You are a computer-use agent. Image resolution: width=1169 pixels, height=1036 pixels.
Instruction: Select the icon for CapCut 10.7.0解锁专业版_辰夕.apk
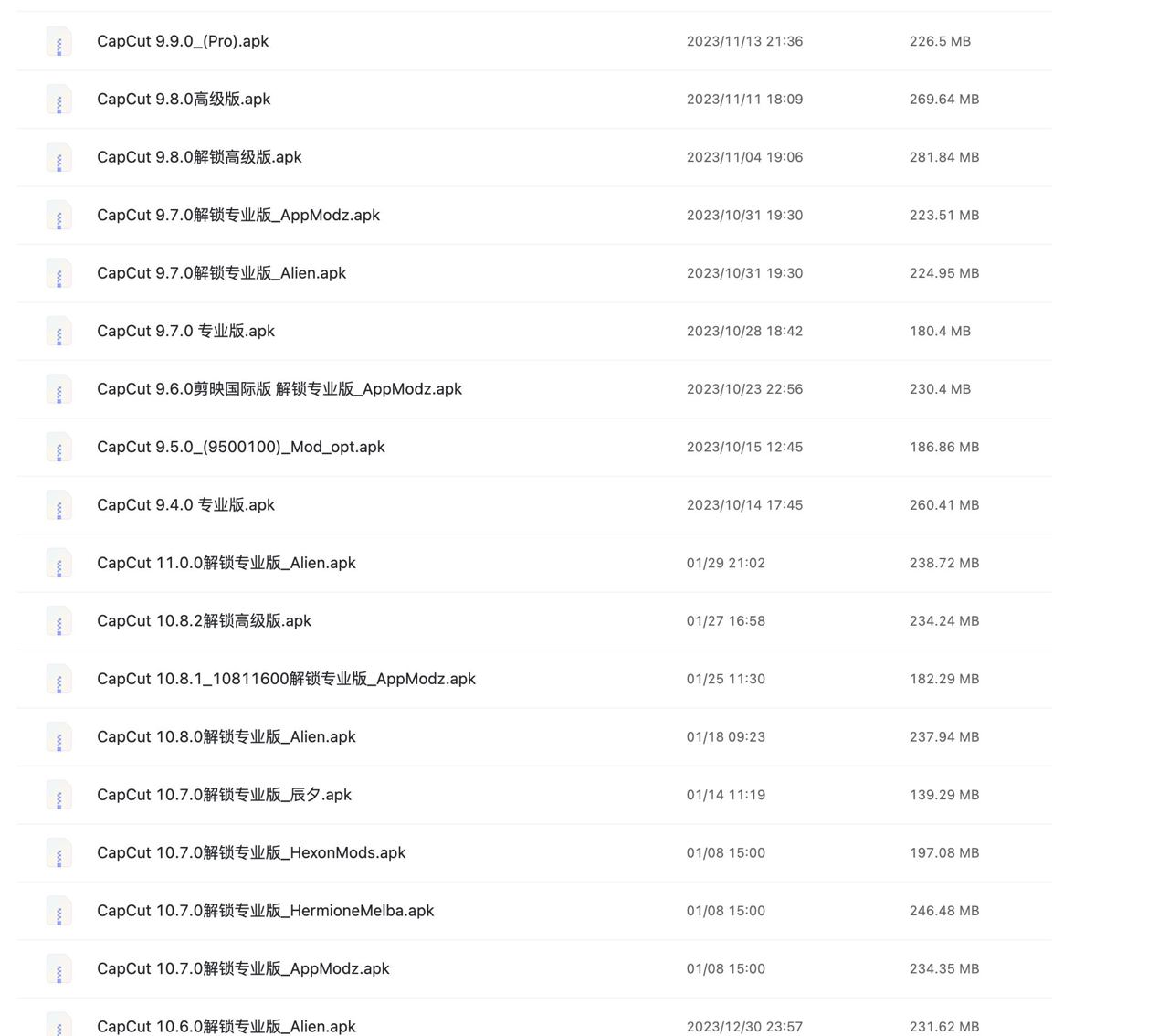(x=58, y=795)
